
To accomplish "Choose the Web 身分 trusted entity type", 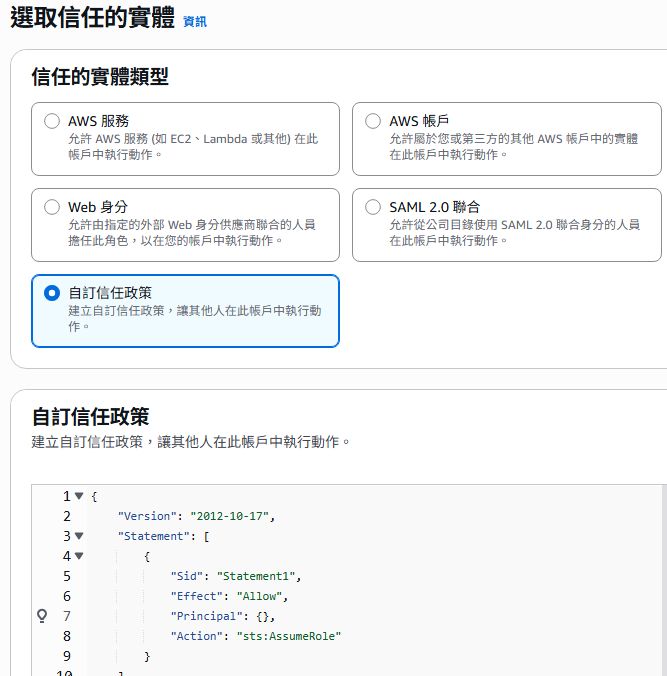I will click(x=52, y=207).
